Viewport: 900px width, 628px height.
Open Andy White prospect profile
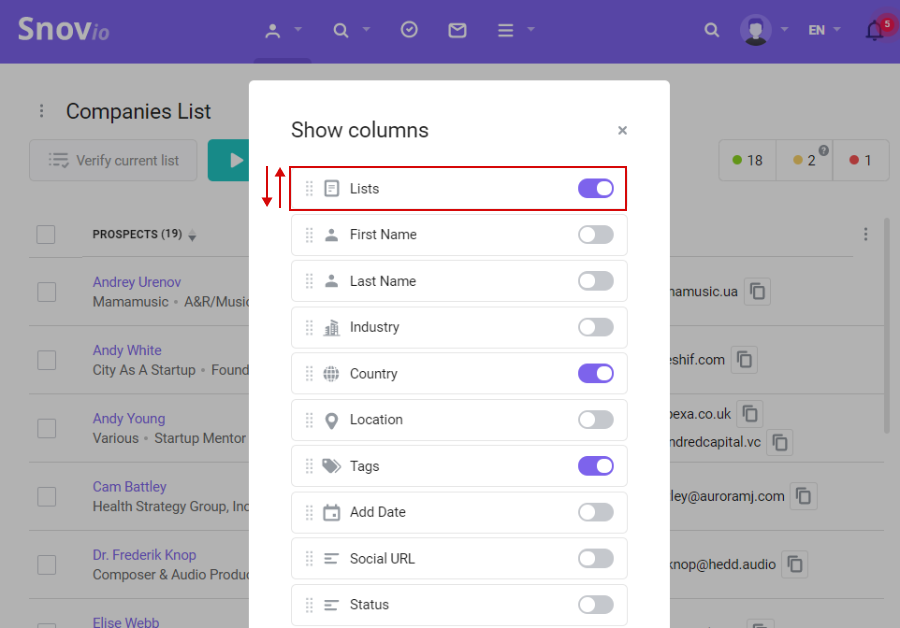coord(127,350)
